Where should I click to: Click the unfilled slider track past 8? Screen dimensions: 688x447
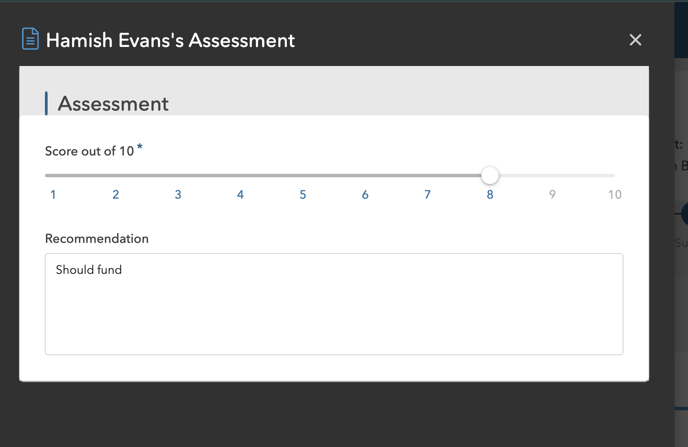557,175
